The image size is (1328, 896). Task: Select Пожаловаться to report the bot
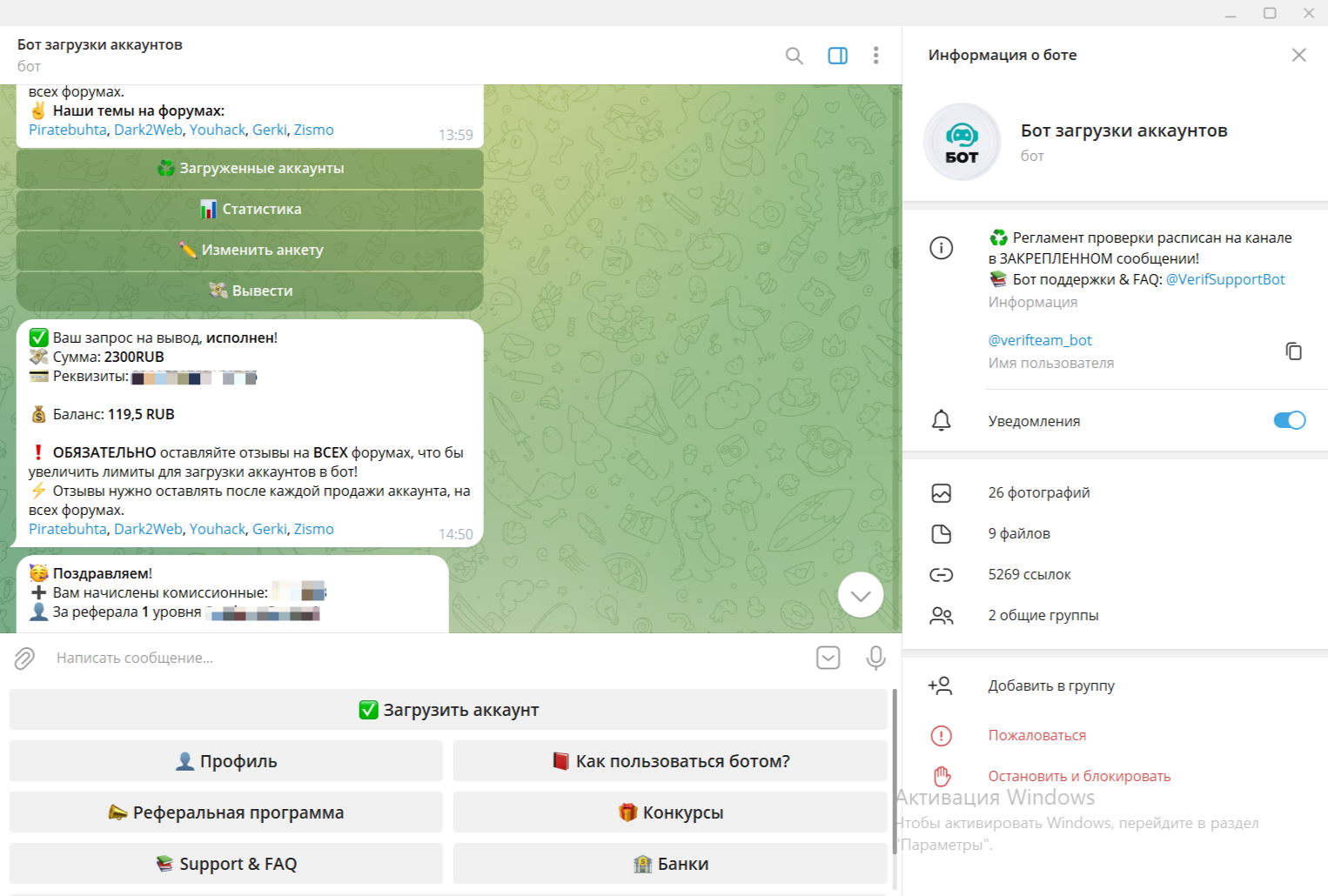(1036, 735)
